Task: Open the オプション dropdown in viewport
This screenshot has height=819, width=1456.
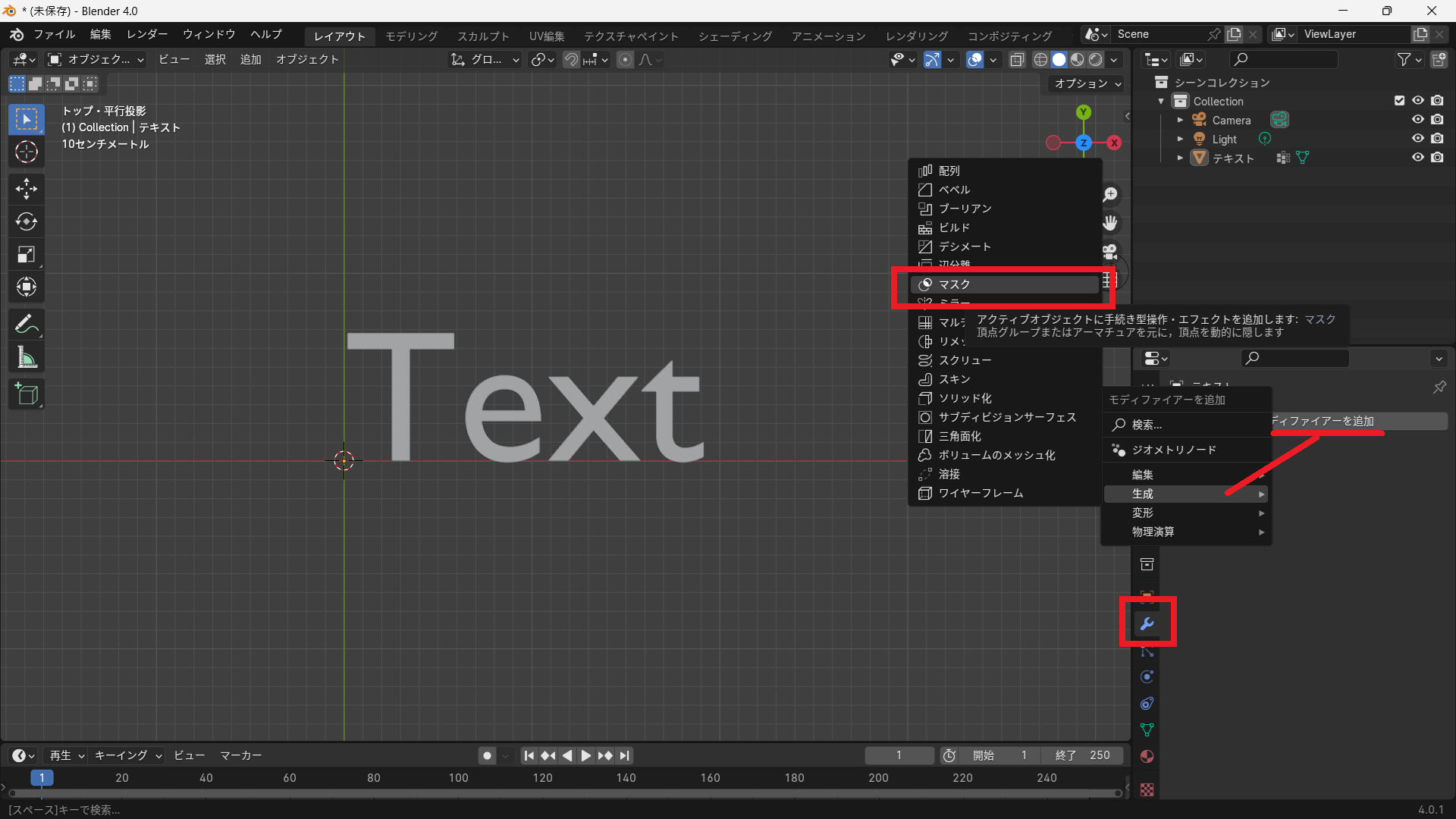Action: 1087,83
